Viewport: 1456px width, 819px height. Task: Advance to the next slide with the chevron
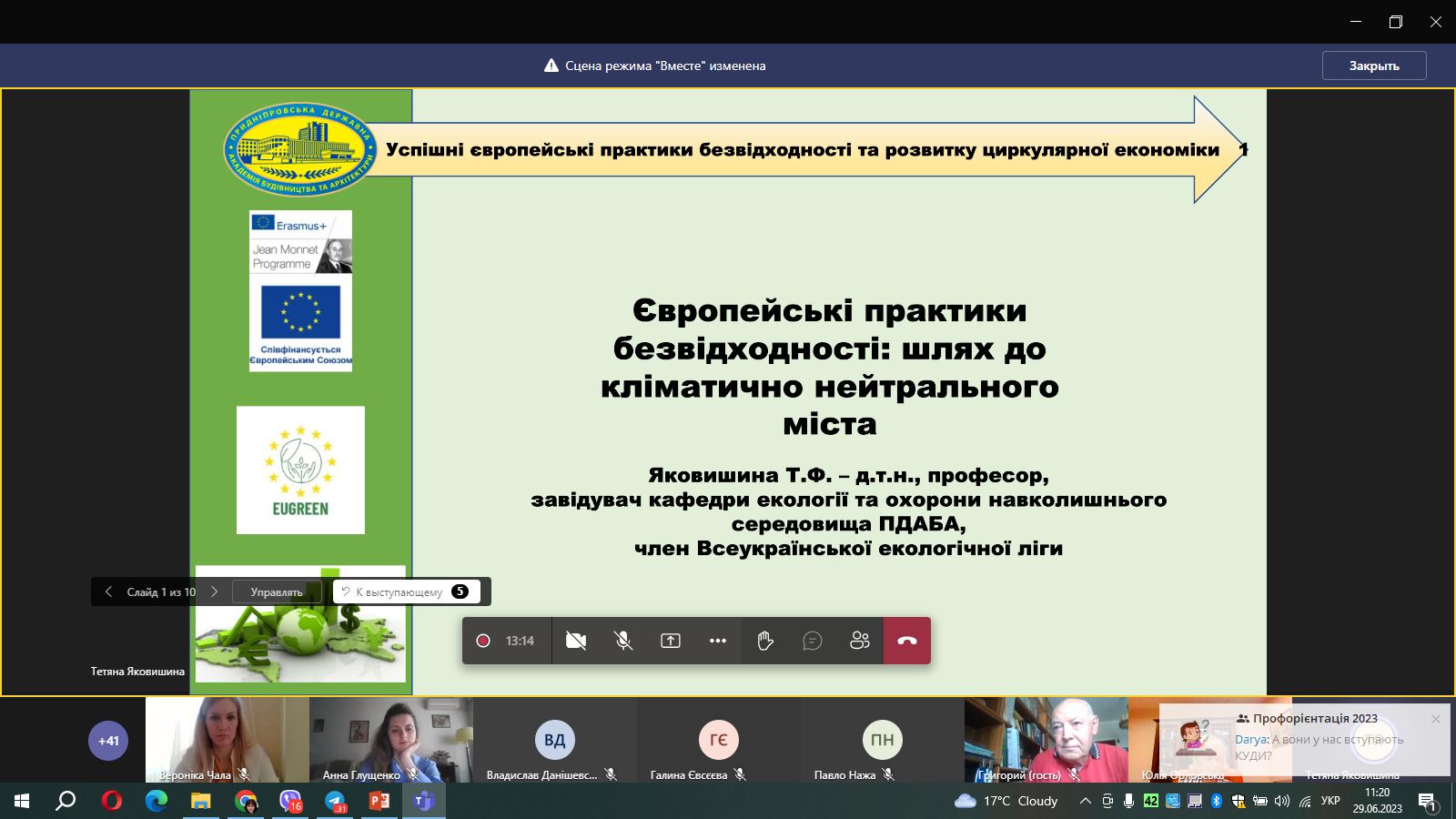pos(215,591)
